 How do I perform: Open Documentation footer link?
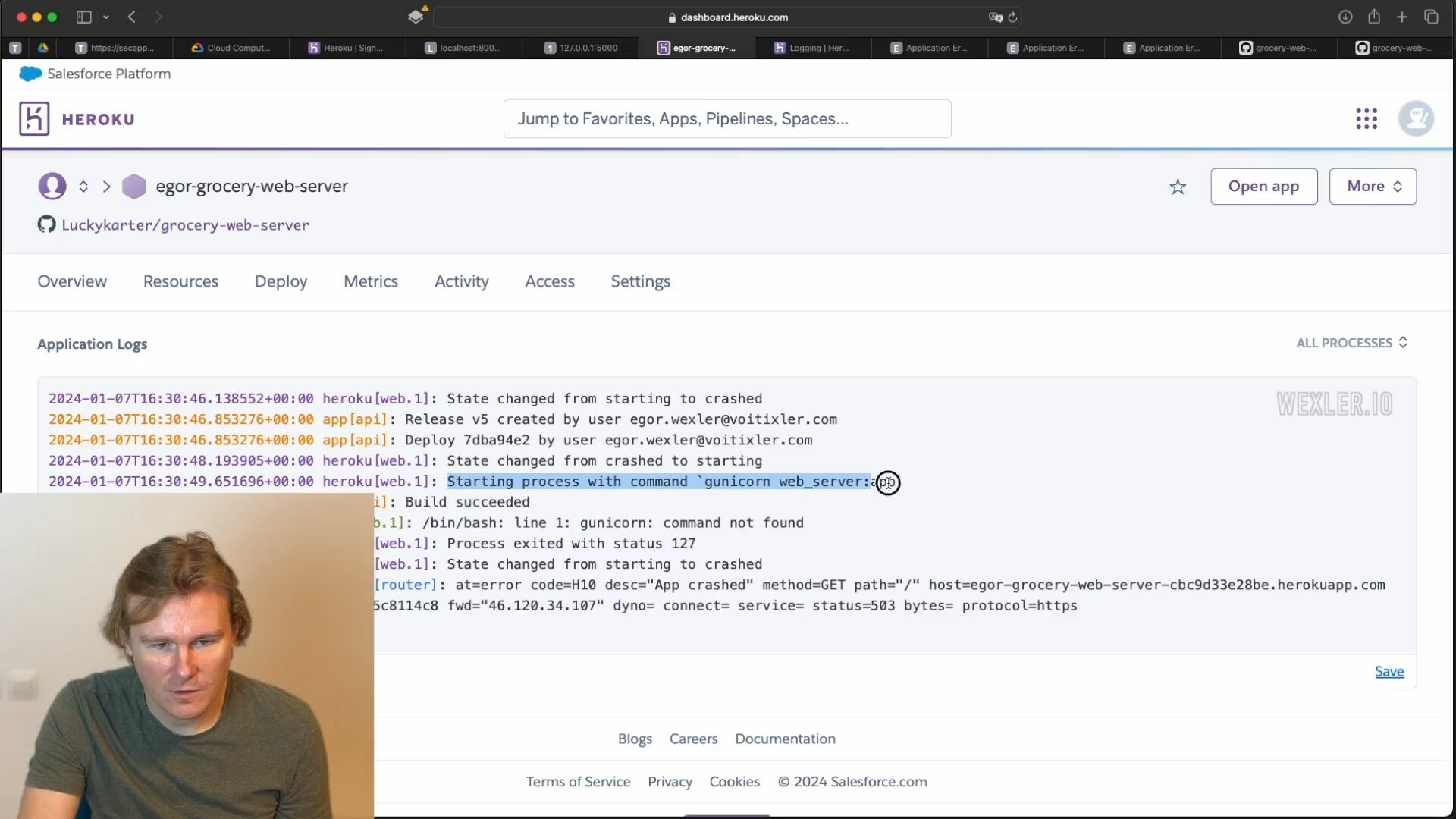coord(785,739)
